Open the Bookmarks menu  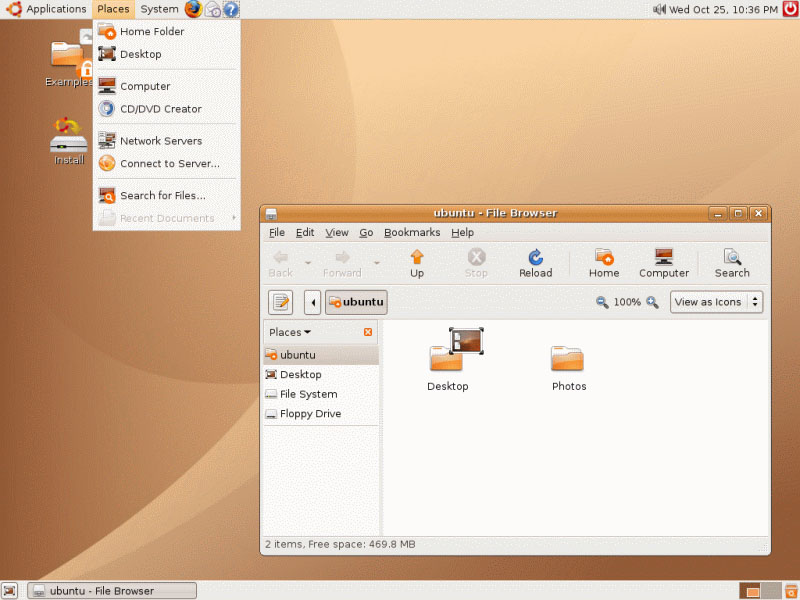[x=412, y=233]
